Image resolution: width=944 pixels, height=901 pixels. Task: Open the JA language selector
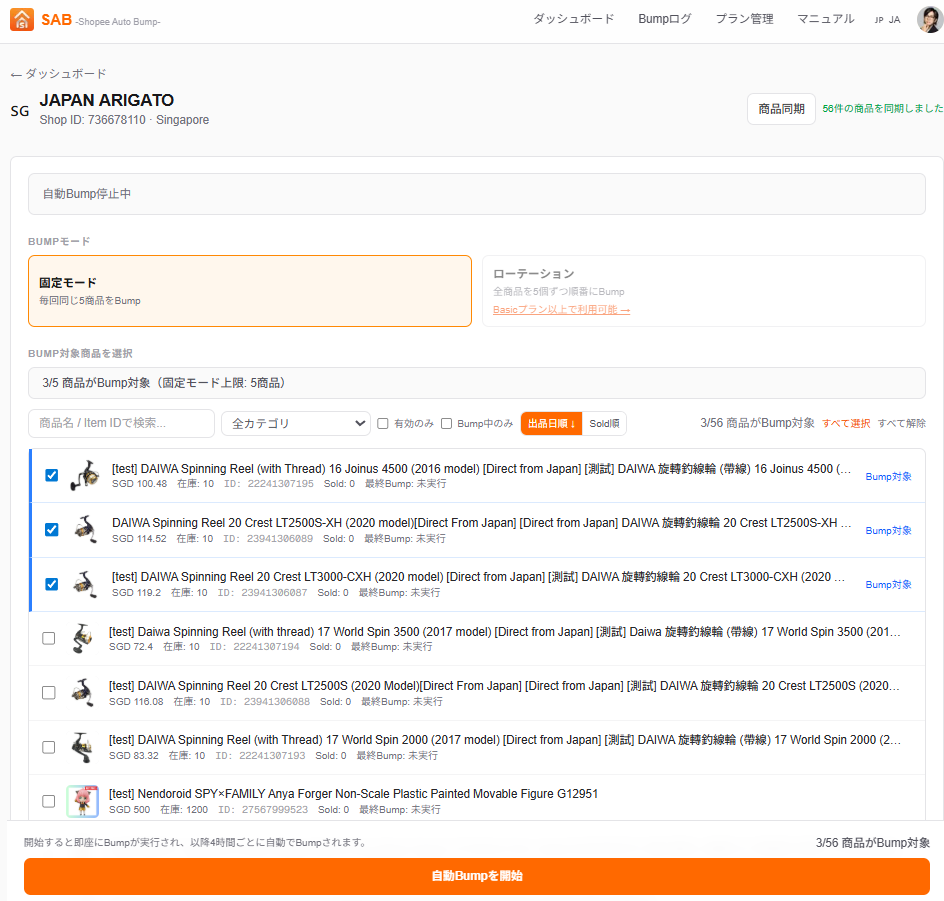tap(887, 20)
